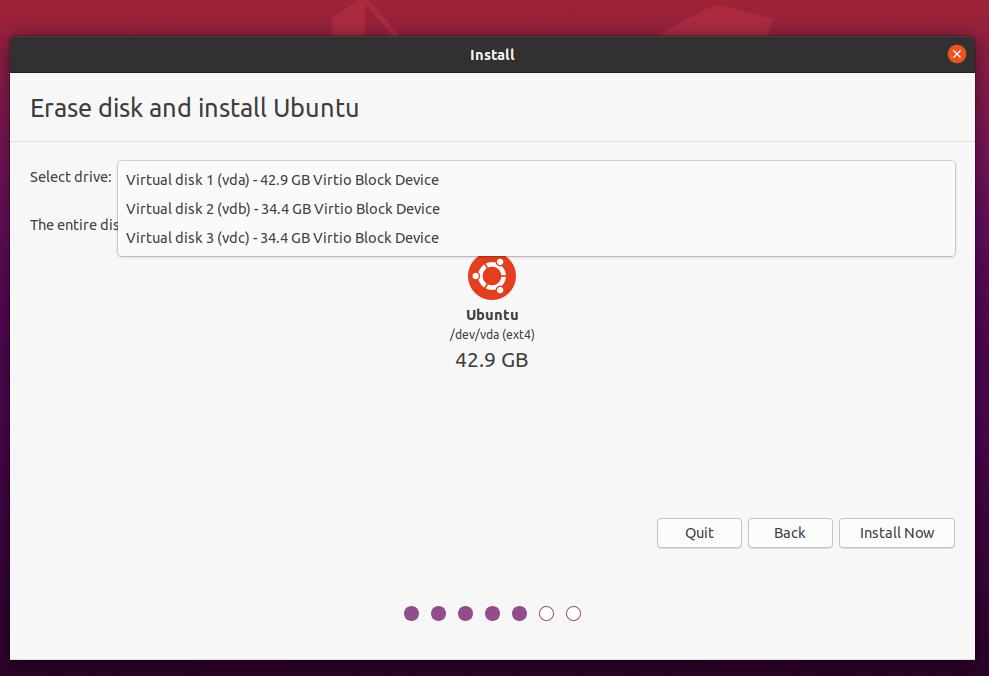Click Erase disk and install Ubuntu heading

(x=194, y=108)
